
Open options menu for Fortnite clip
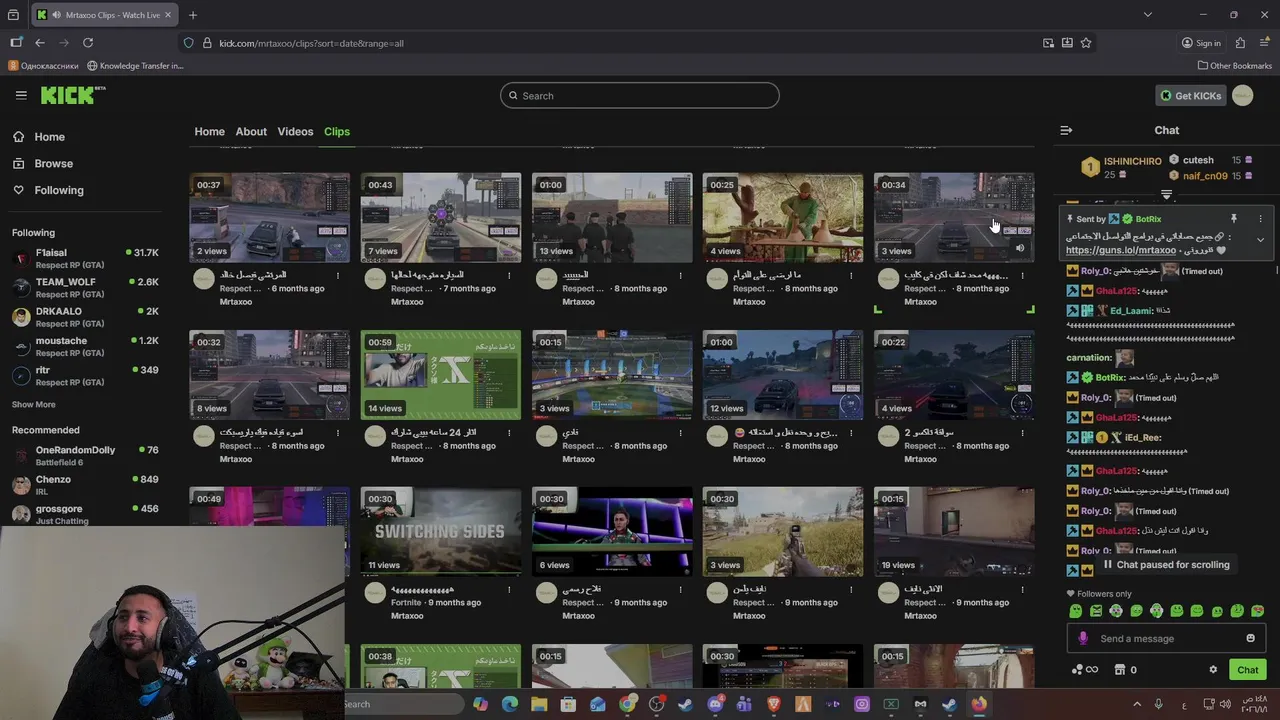pyautogui.click(x=509, y=589)
